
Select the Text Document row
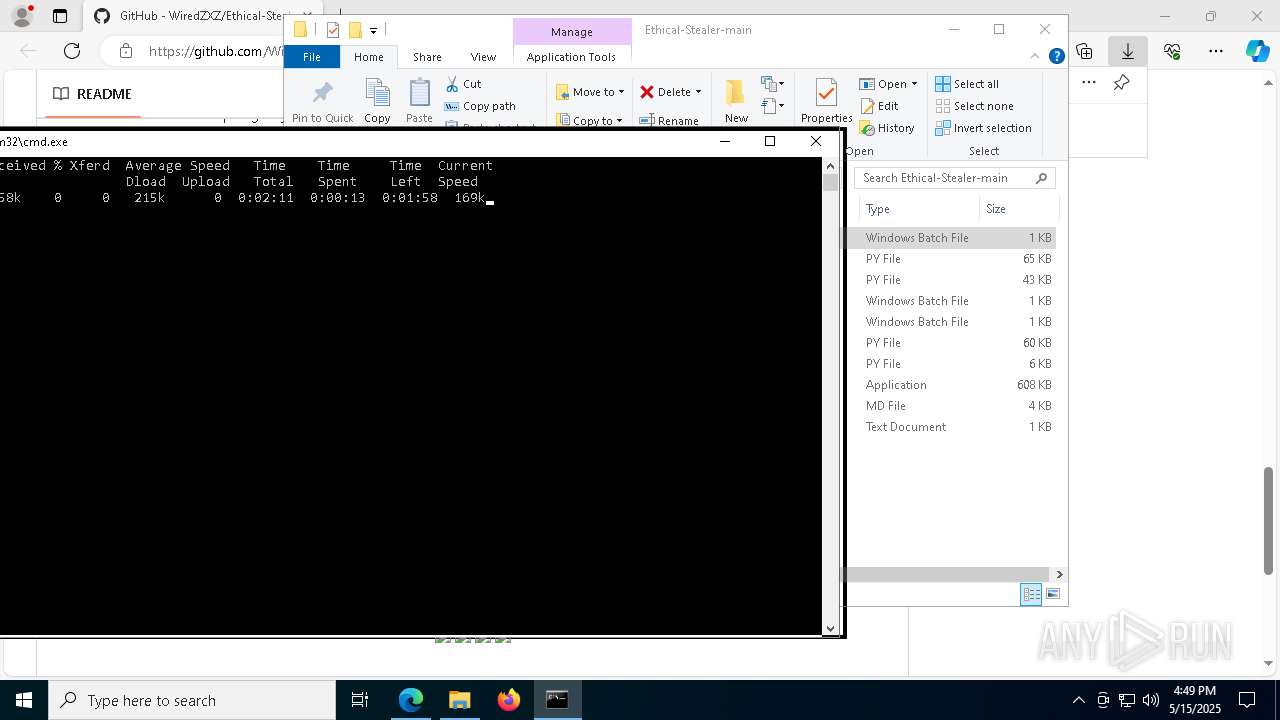pos(950,427)
